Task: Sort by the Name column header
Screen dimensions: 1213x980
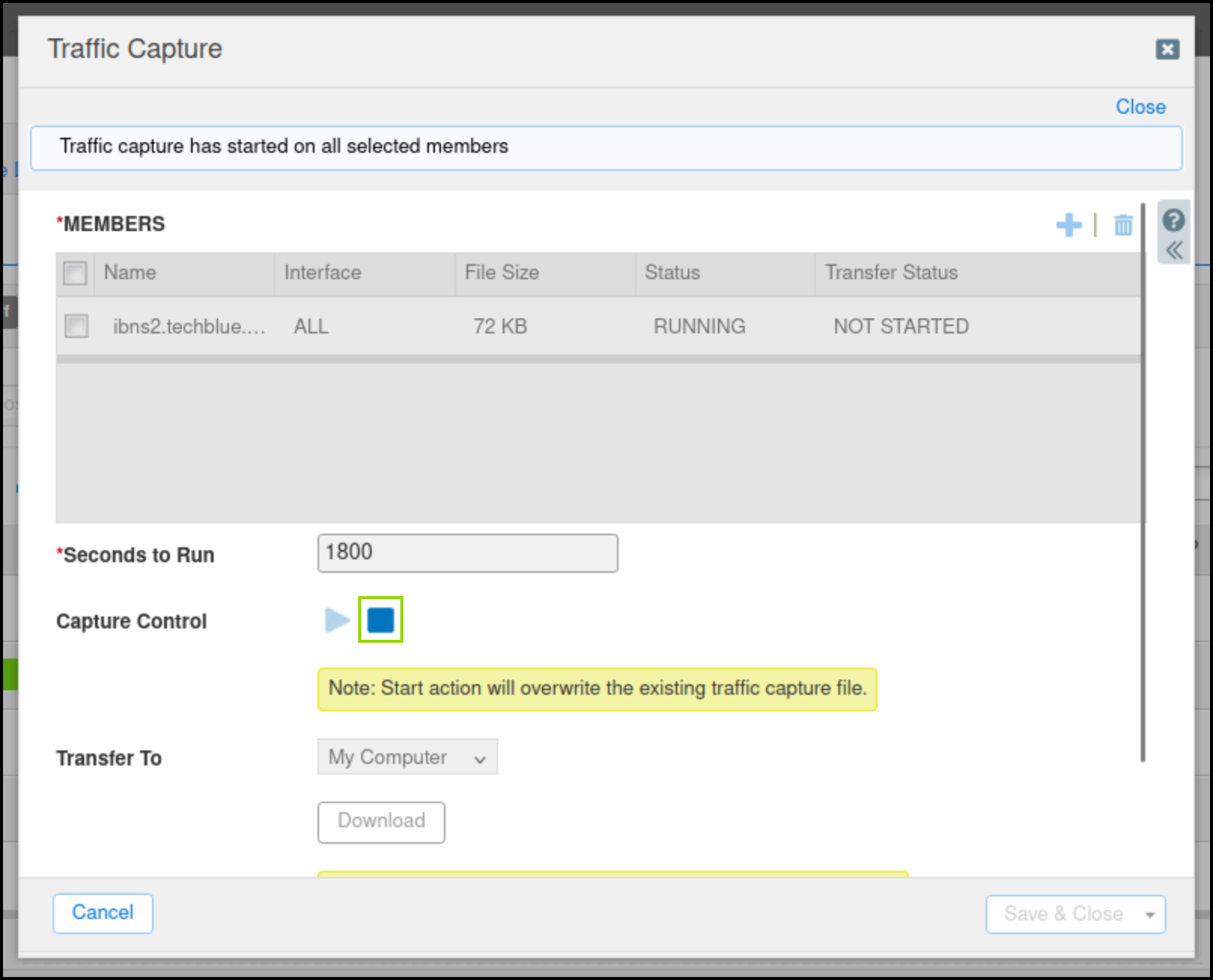Action: (130, 272)
